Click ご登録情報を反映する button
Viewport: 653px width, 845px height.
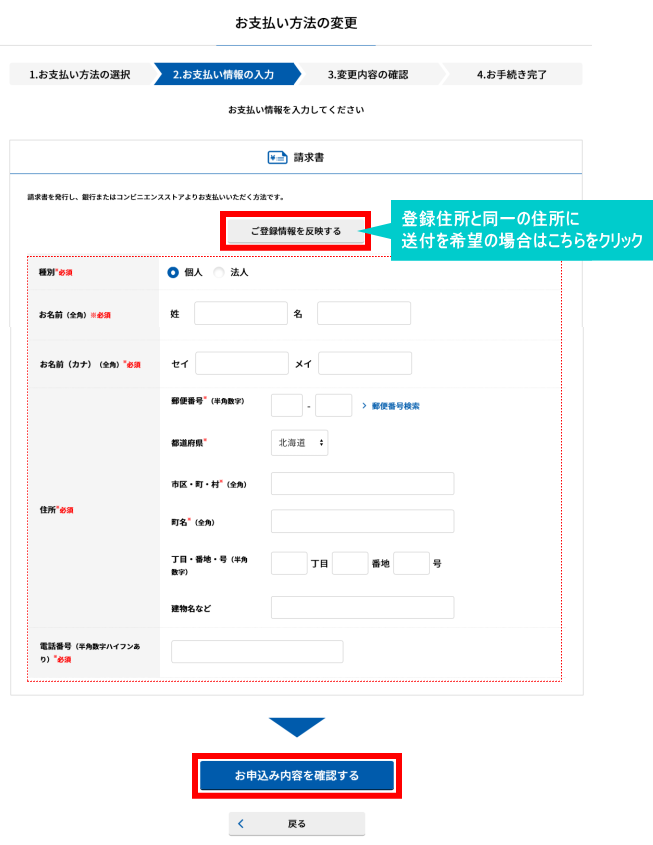[296, 231]
